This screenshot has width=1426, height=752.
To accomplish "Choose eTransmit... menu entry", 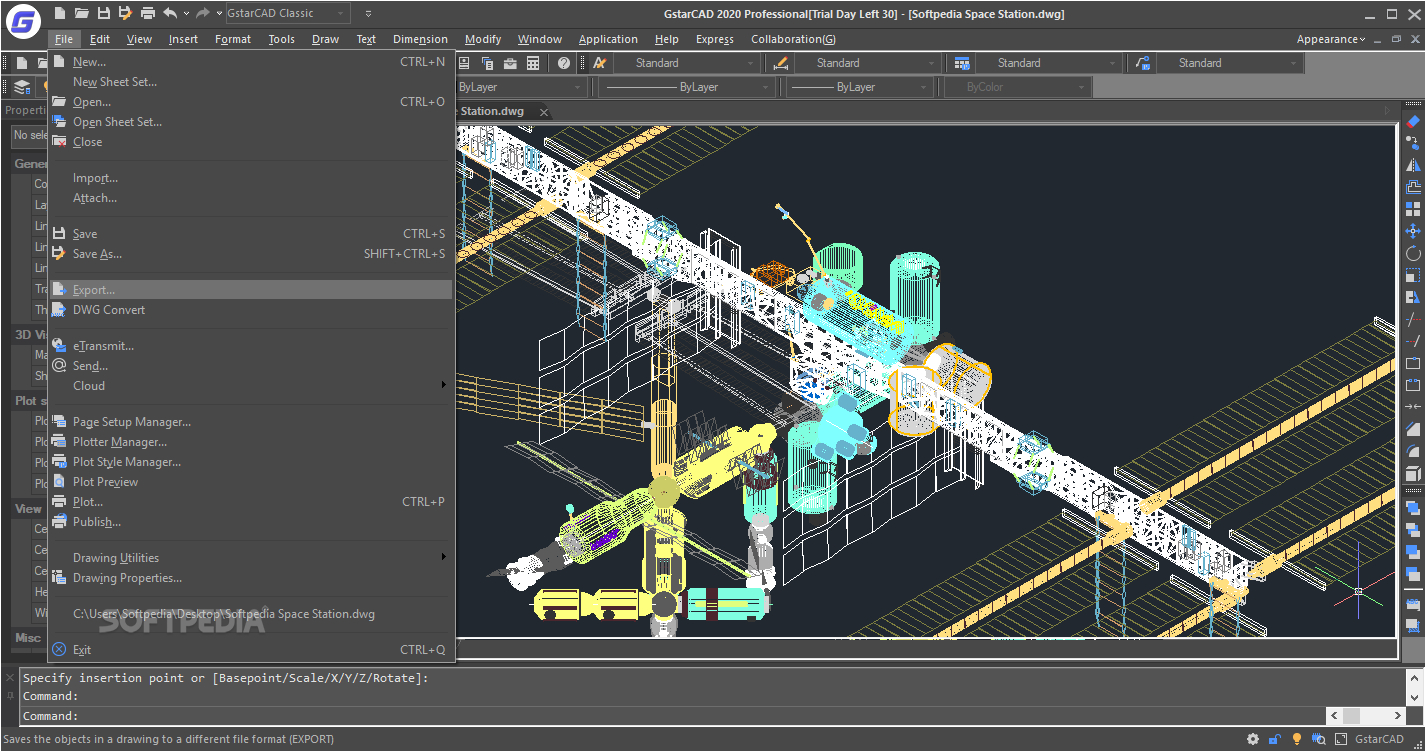I will pyautogui.click(x=252, y=346).
